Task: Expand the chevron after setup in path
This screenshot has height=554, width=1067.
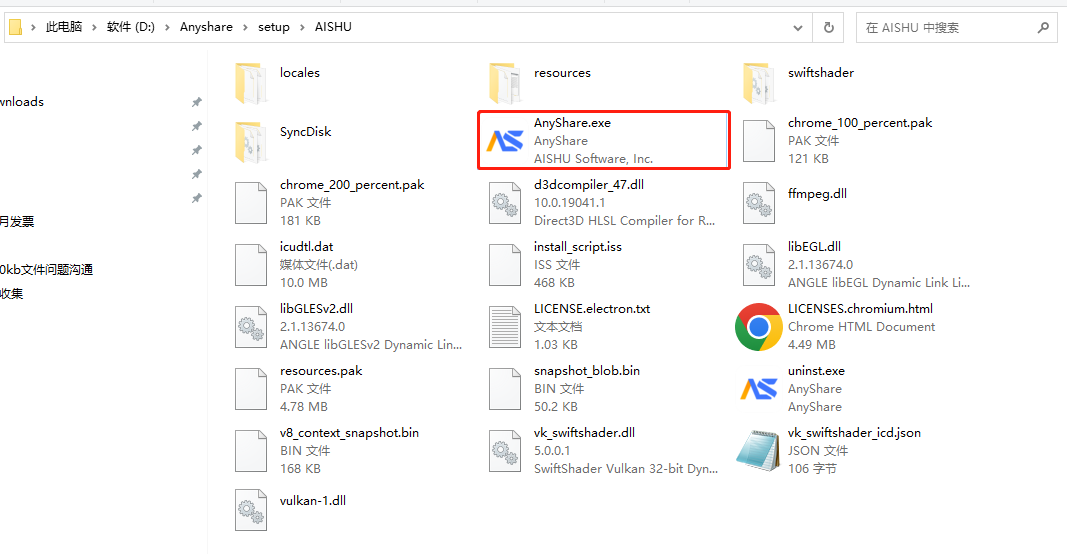Action: [x=302, y=27]
